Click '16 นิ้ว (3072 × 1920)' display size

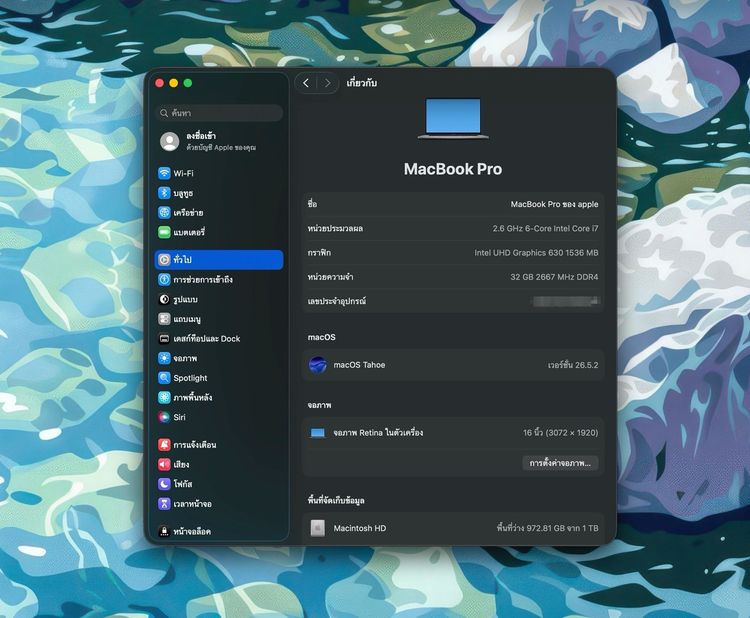[560, 433]
